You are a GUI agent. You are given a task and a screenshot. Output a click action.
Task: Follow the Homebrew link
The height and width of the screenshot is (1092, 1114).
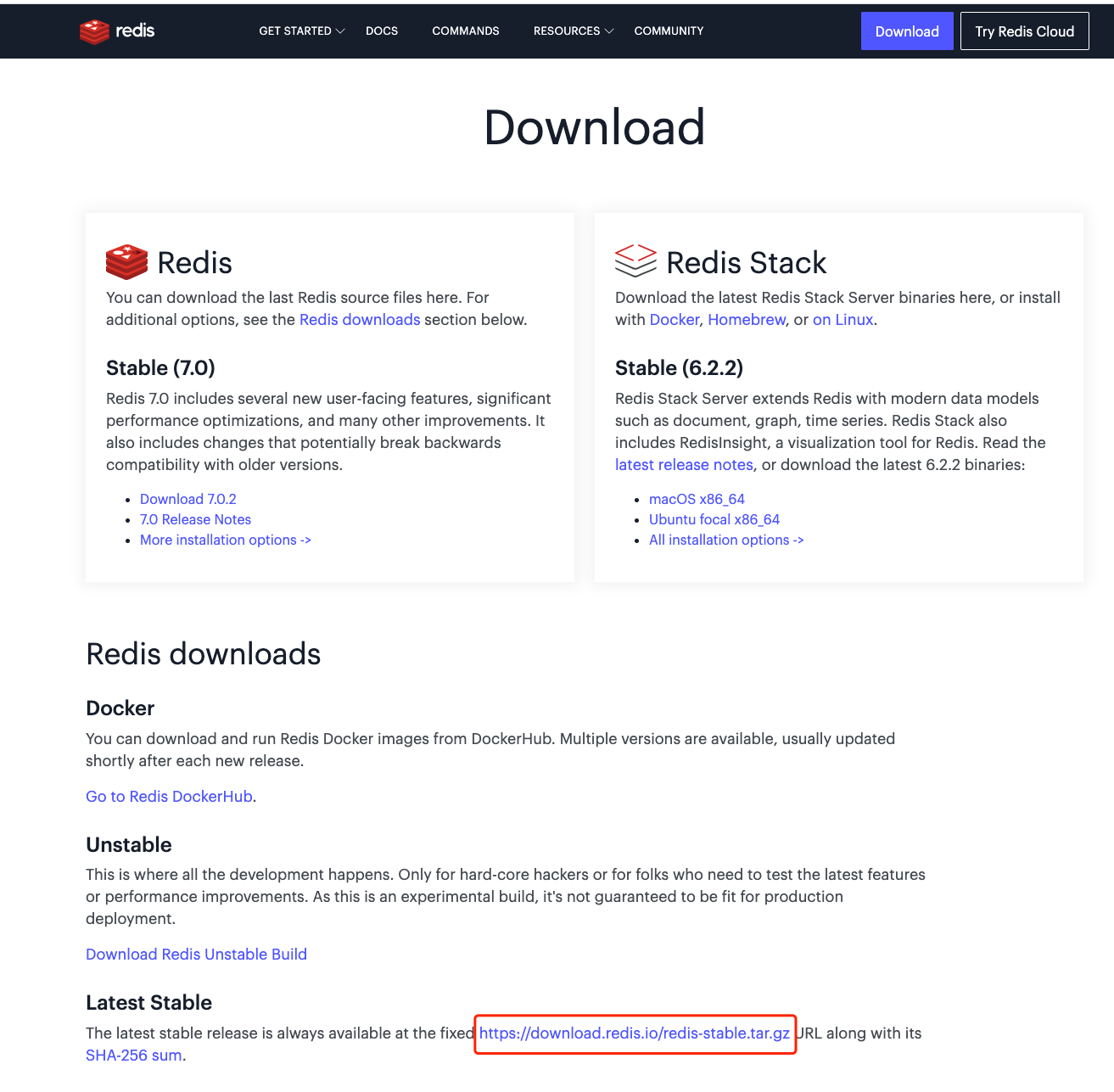pyautogui.click(x=747, y=320)
